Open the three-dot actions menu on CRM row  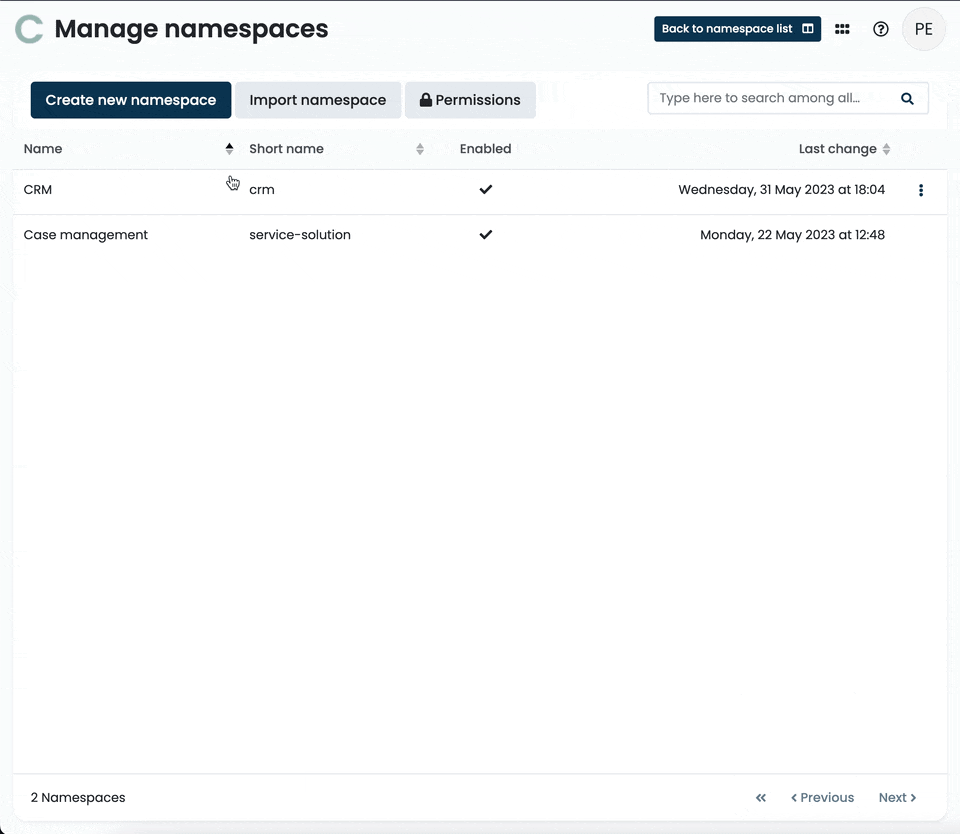[921, 190]
